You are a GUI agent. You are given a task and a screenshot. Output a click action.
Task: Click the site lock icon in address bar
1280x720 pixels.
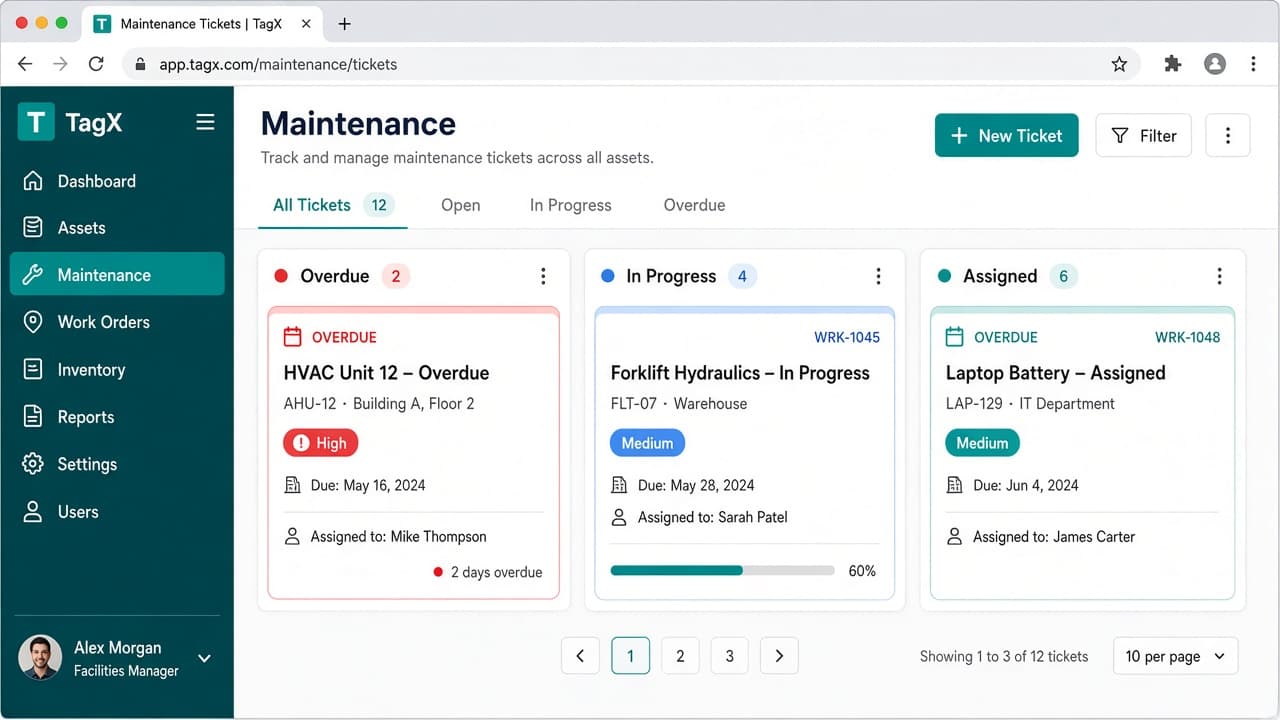tap(140, 64)
